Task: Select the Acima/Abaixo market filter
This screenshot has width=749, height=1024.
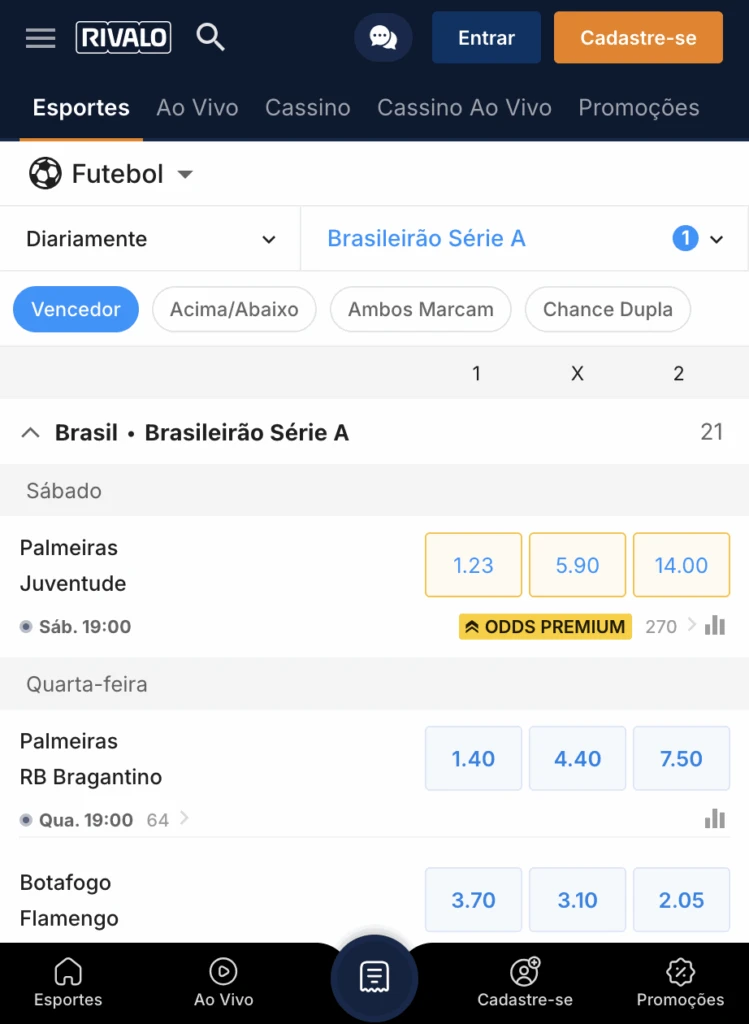Action: pos(234,310)
